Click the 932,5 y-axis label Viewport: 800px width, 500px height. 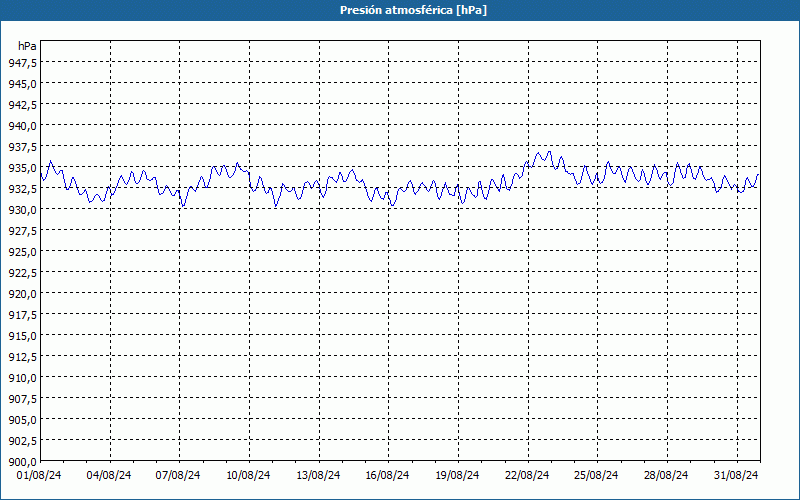point(22,188)
